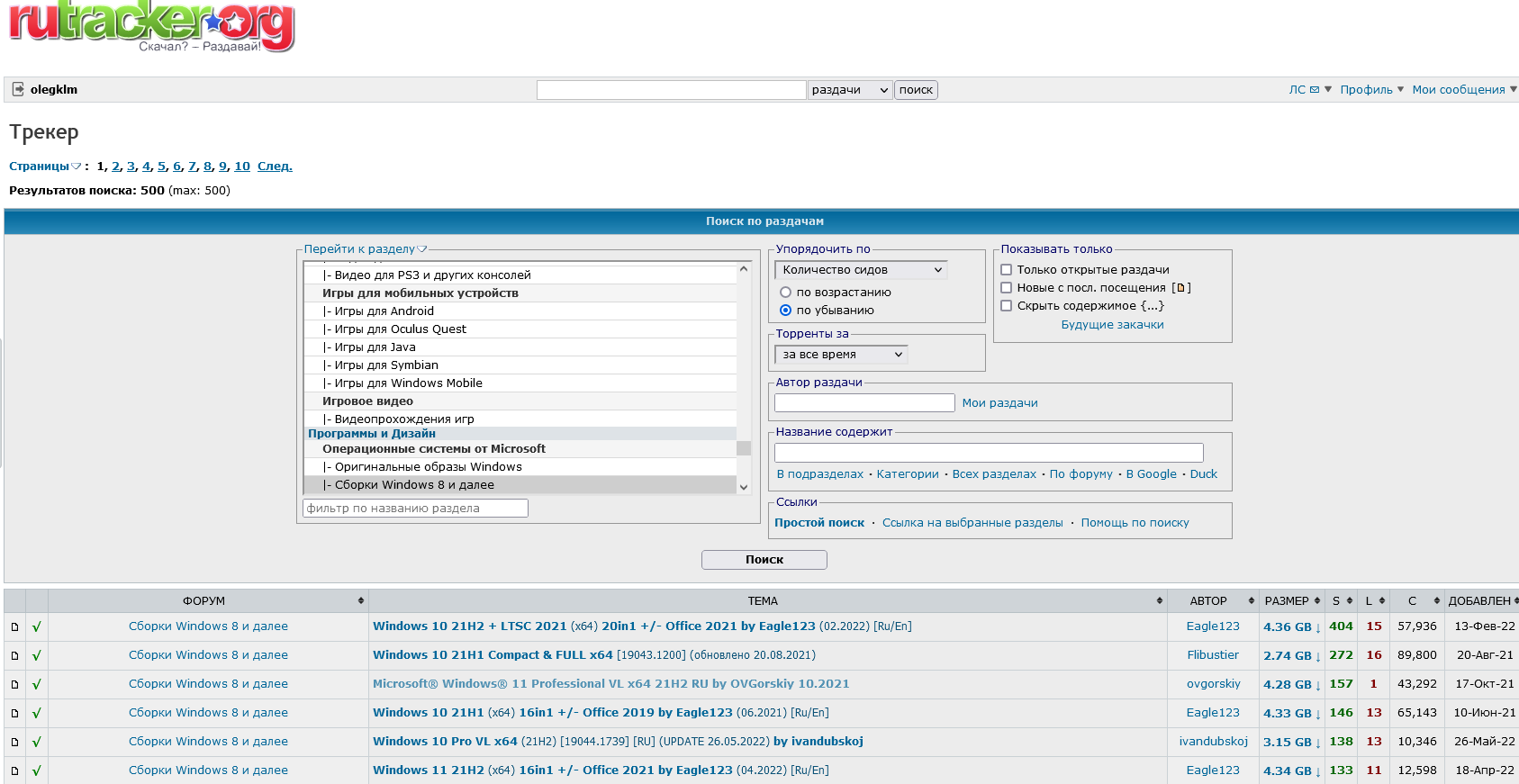This screenshot has height=784, width=1519.
Task: Click the logout icon beside olegklm
Action: click(x=18, y=89)
